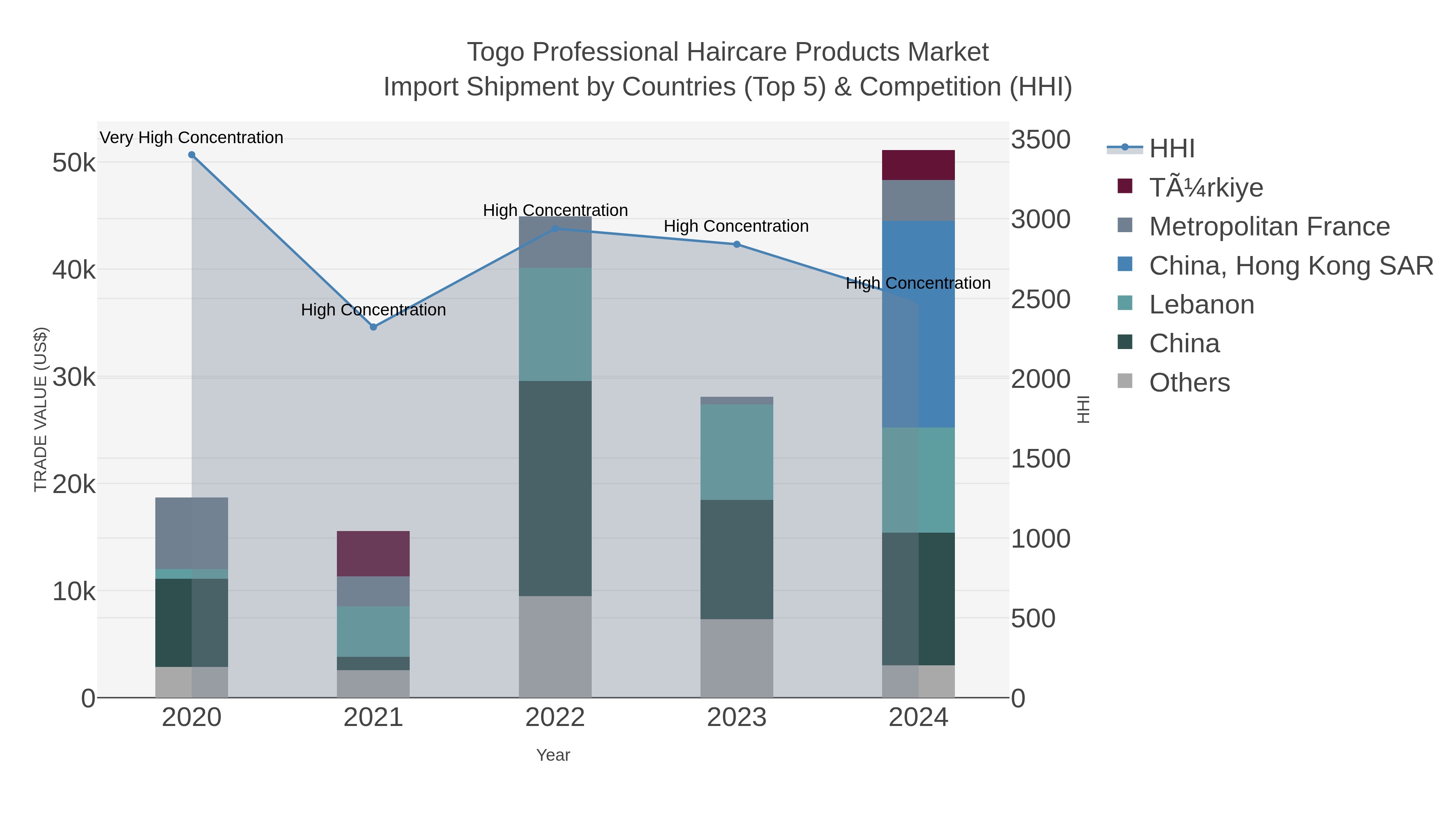Click the 50k trade value axis tick

[x=74, y=163]
